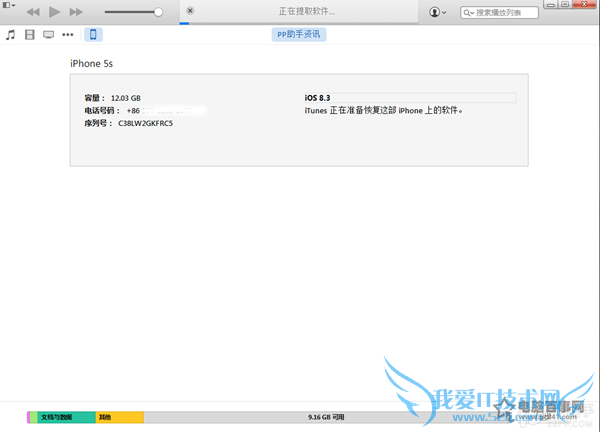Click the search playlist input field
Screen dimensions: 600x432
pos(499,13)
